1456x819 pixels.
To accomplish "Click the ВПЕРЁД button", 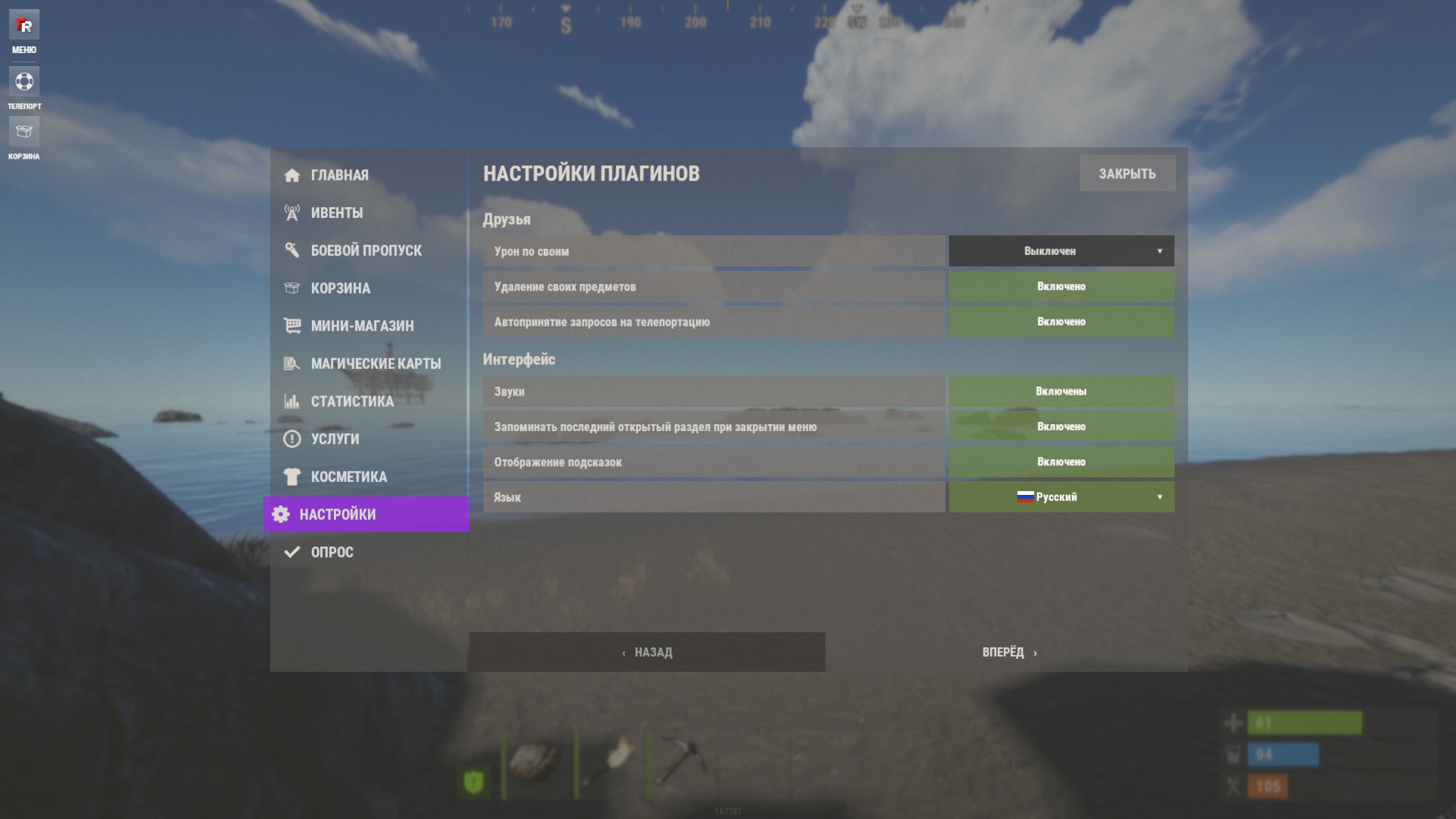I will (1009, 653).
